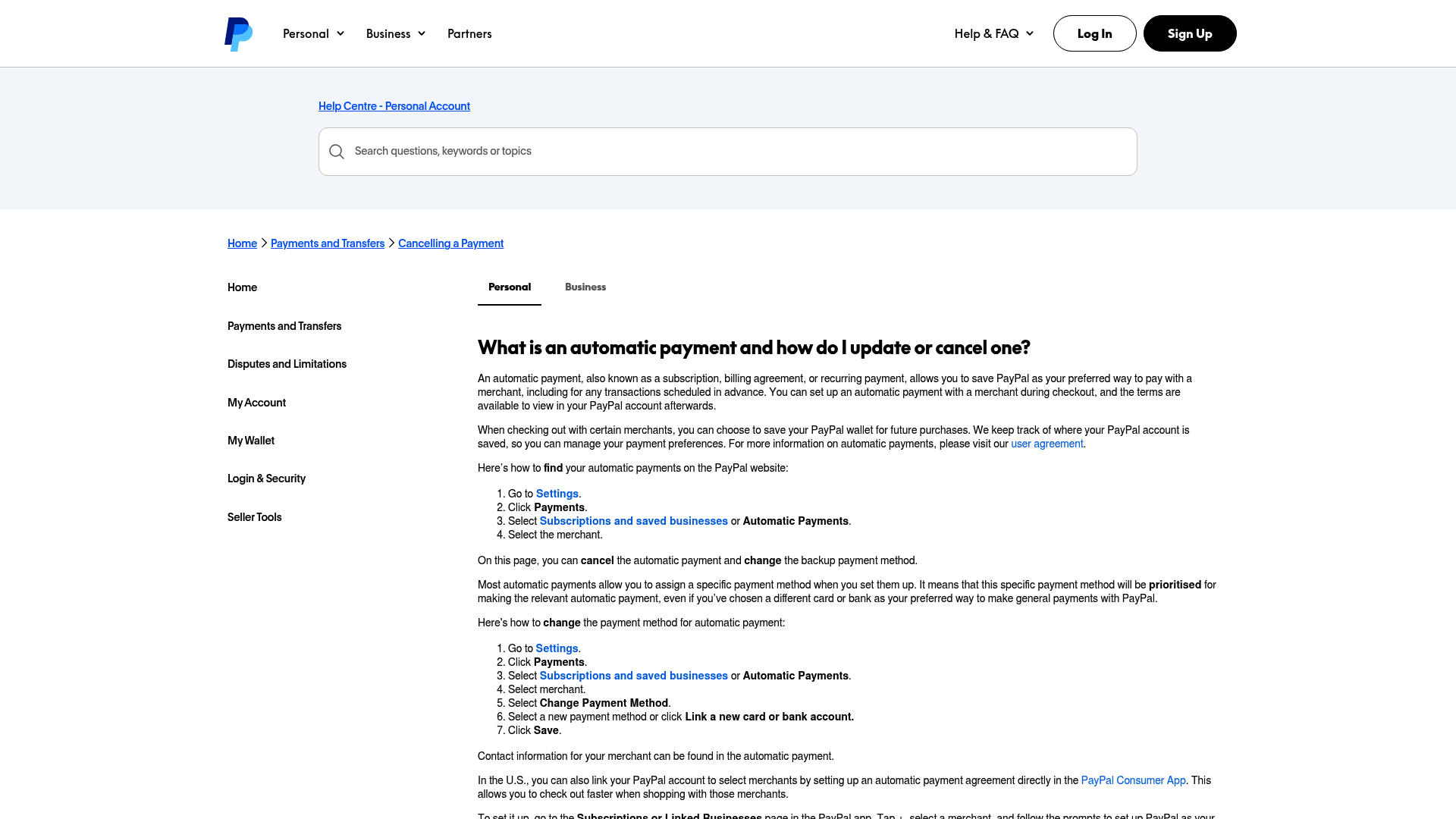Open Help Centre - Personal Account link
This screenshot has width=1456, height=819.
click(x=394, y=106)
